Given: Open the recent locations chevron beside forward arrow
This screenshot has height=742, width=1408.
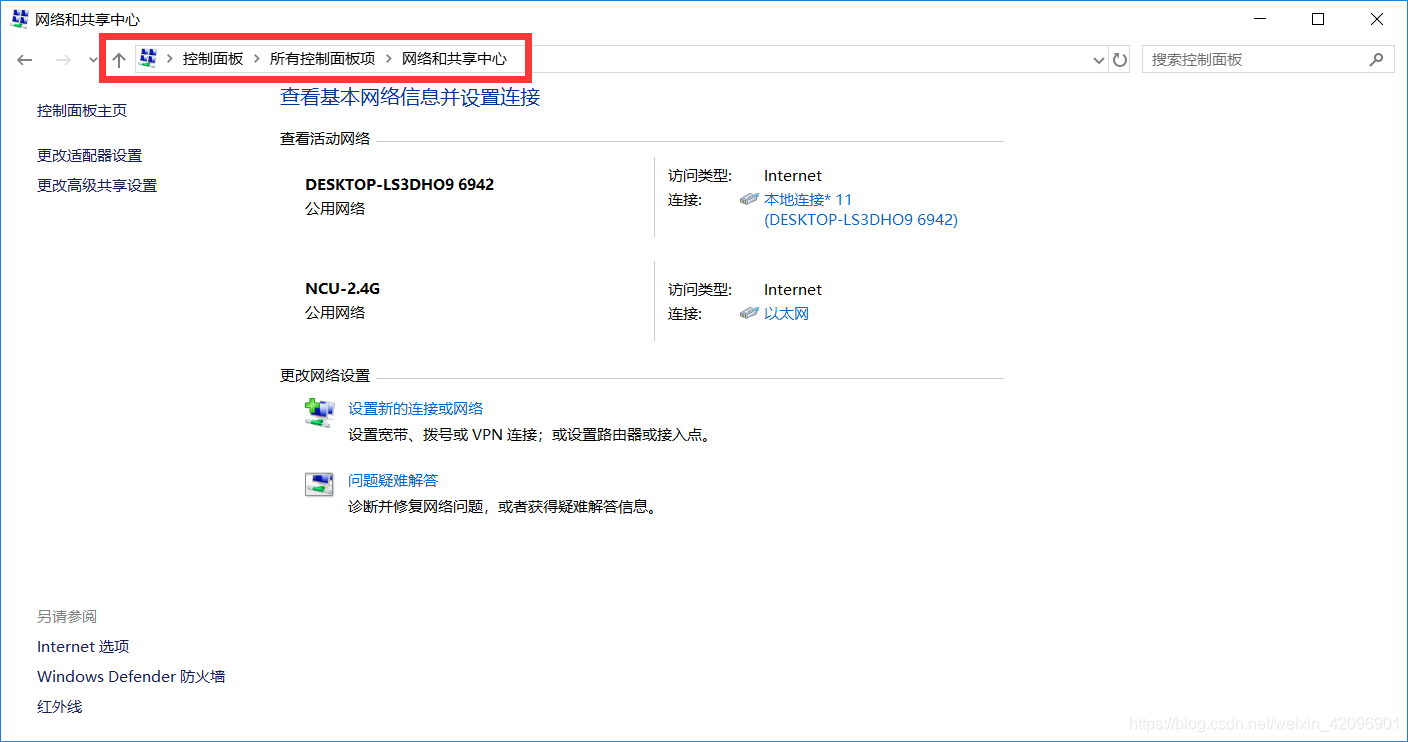Looking at the screenshot, I should [x=92, y=59].
